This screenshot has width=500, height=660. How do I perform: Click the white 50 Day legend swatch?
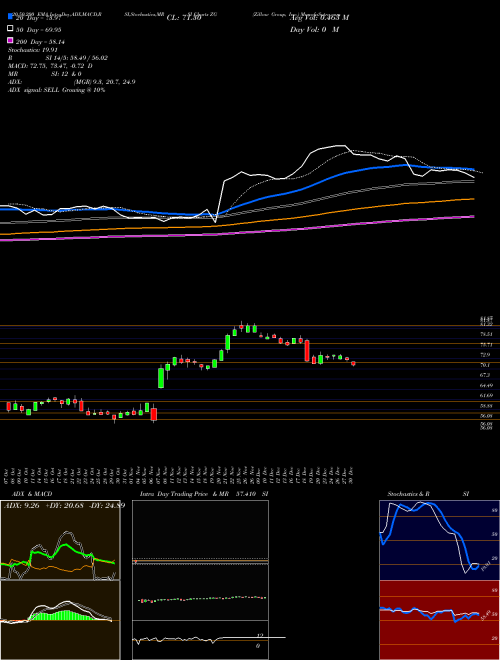click(x=10, y=28)
